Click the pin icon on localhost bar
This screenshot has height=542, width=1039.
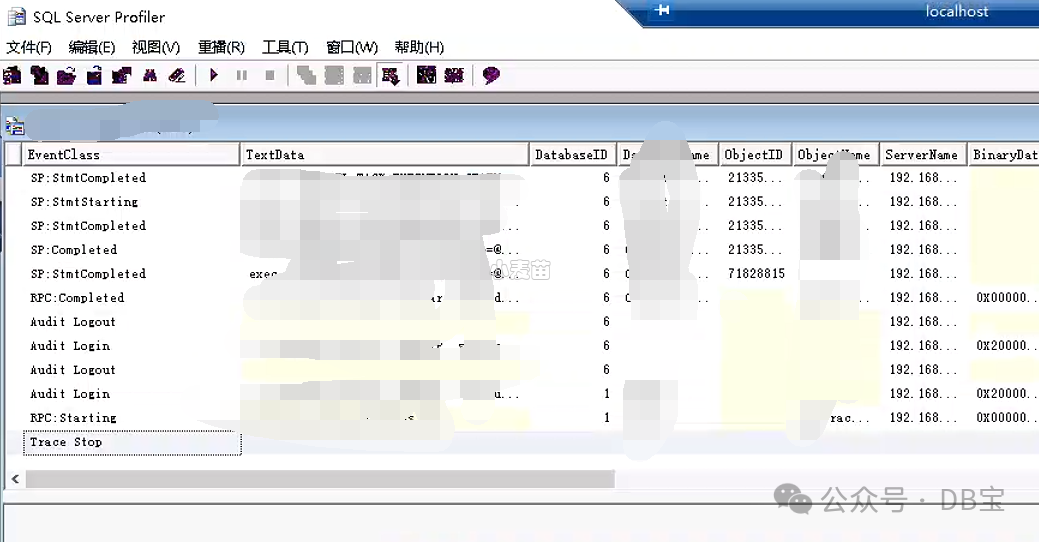tap(662, 10)
